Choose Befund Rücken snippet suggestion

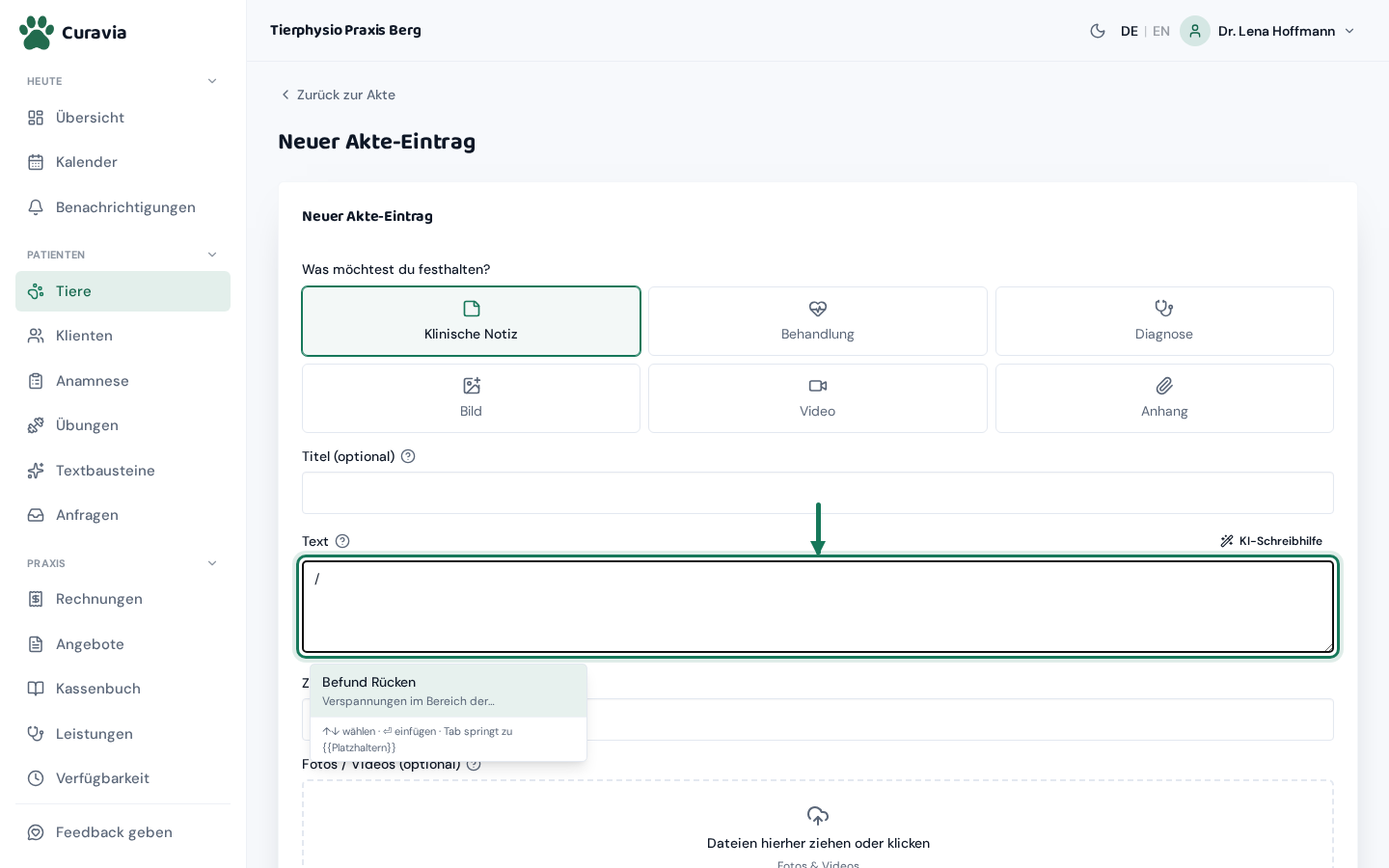449,691
